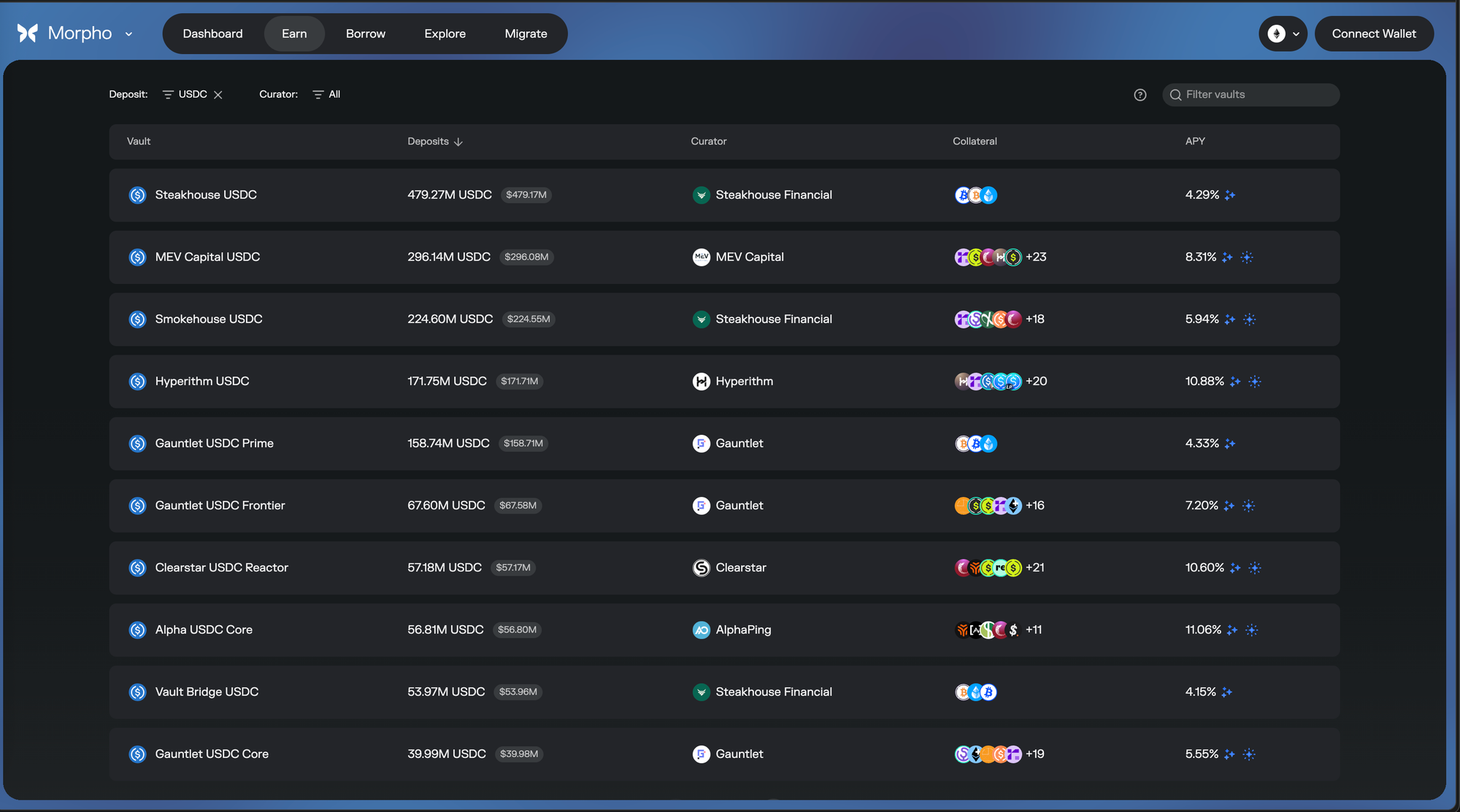
Task: Expand the chevron next to the Morpho name
Action: [129, 34]
